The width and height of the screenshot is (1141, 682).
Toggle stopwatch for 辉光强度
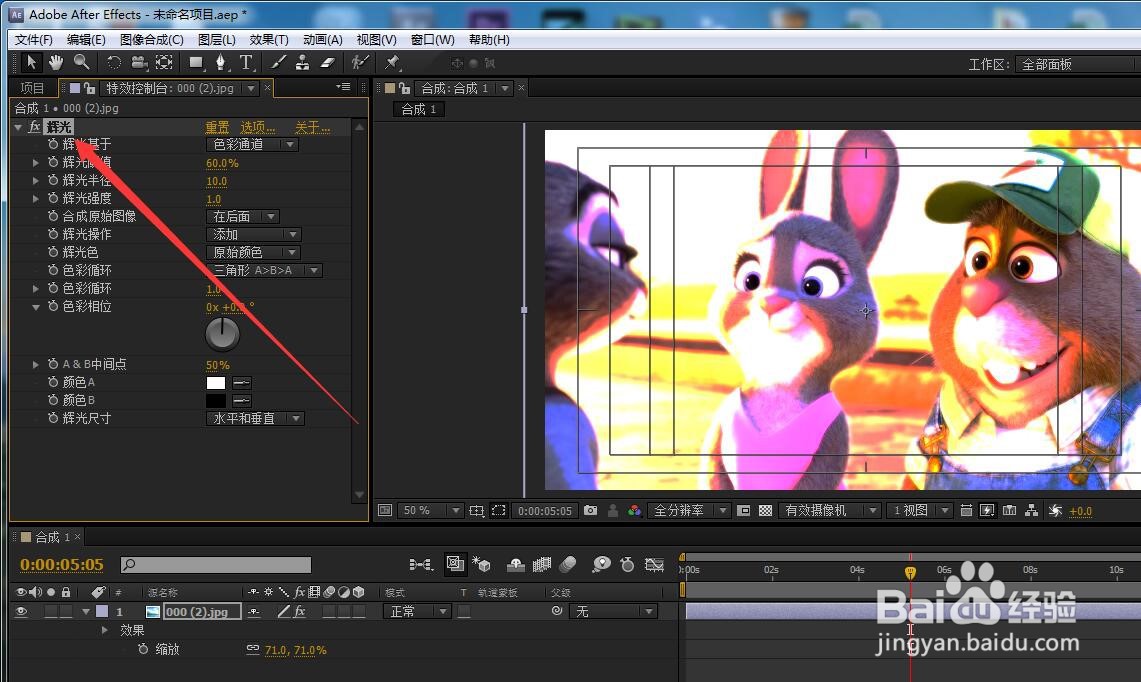(53, 198)
